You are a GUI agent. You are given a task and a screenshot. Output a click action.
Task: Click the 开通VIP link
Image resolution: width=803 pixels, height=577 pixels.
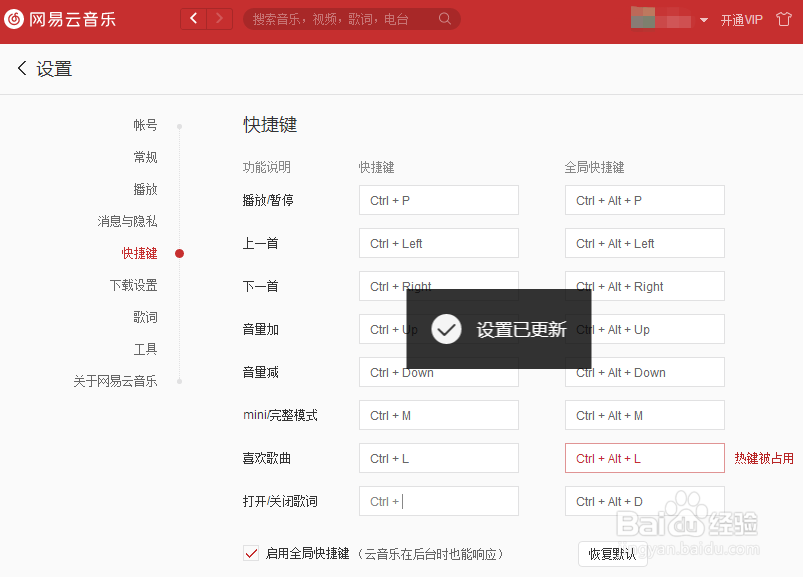[x=741, y=20]
